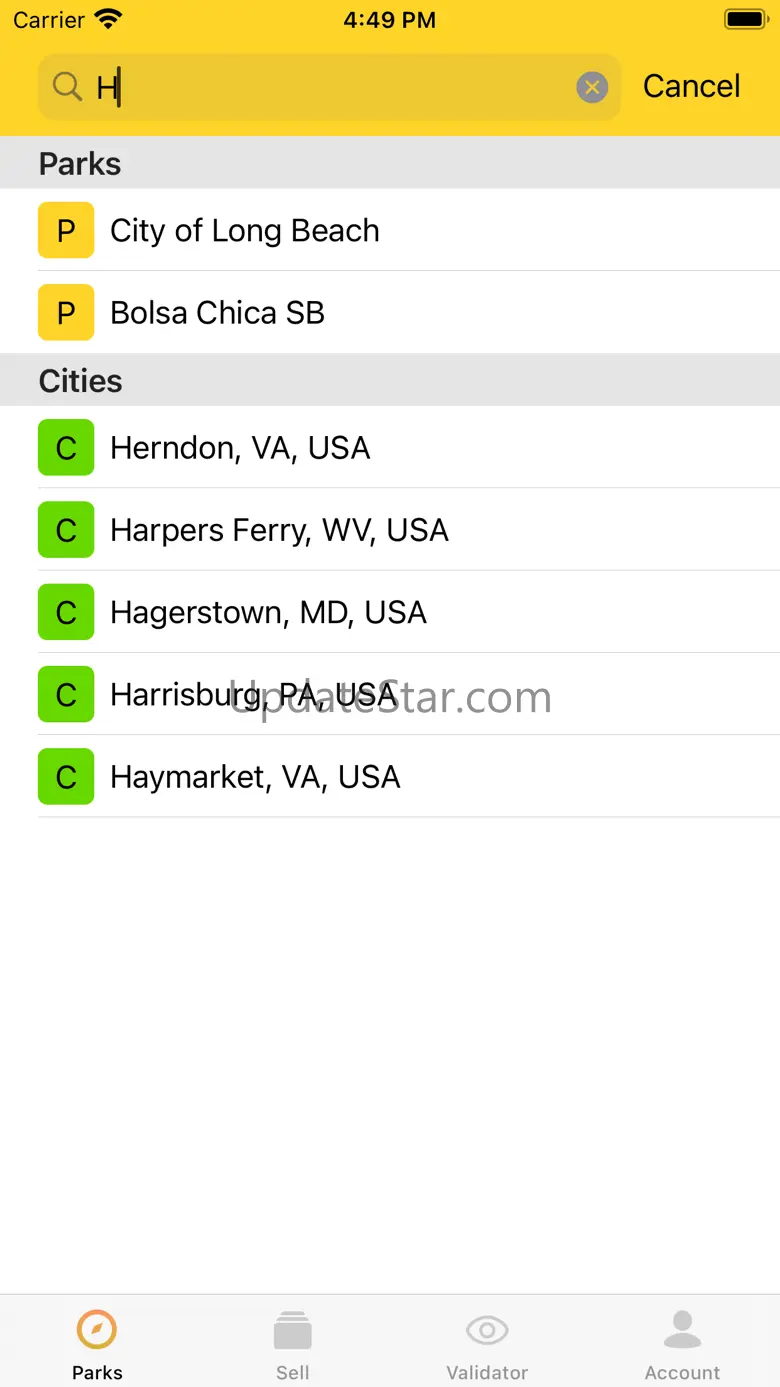Pick Haymarket, VA, USA city result

390,776
